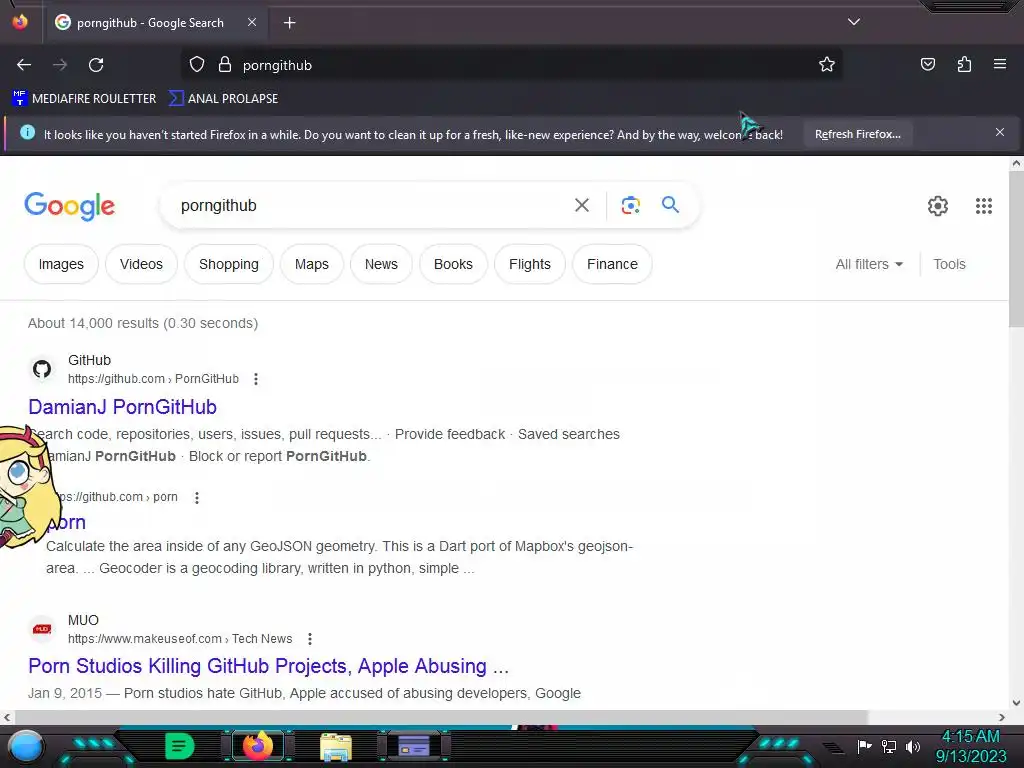The height and width of the screenshot is (768, 1024).
Task: Switch to News results
Action: point(381,264)
